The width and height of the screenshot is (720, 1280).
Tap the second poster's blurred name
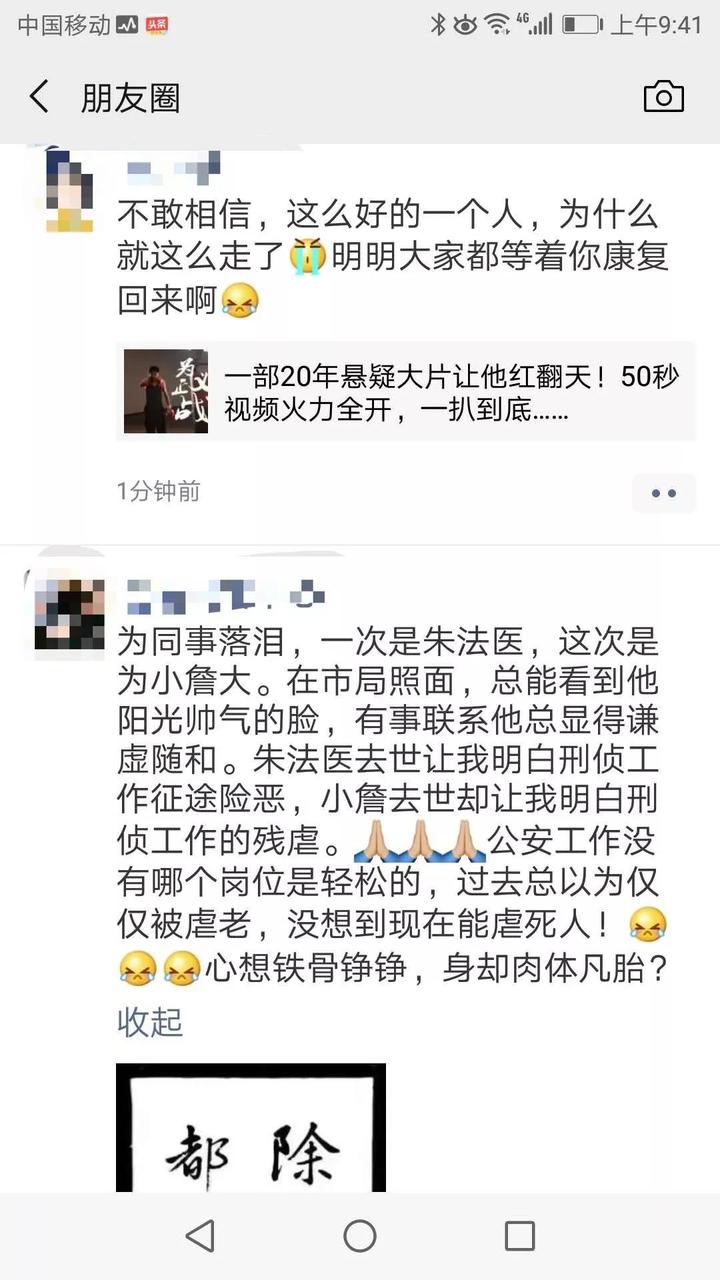[x=222, y=596]
